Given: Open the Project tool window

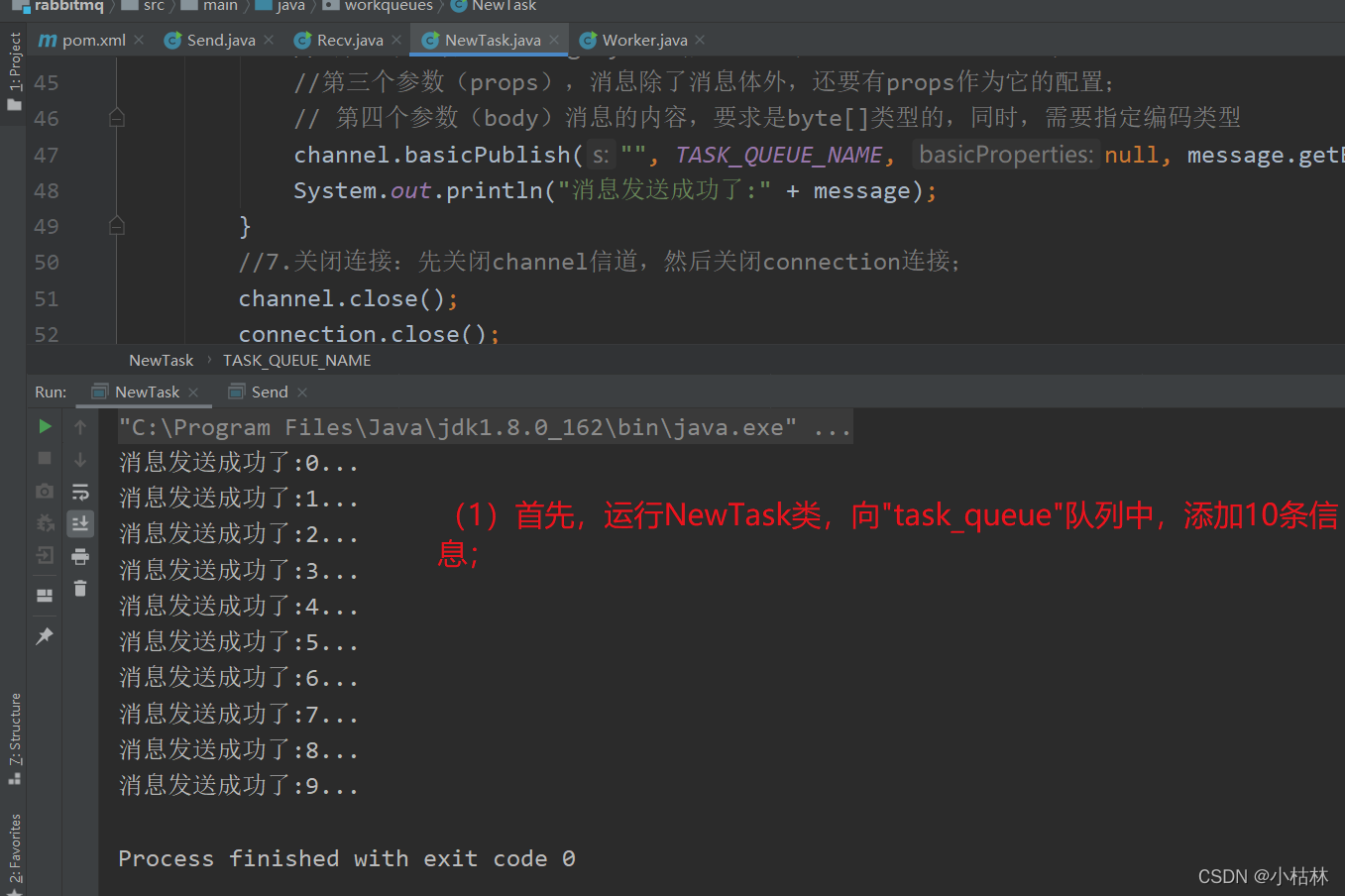Looking at the screenshot, I should [x=14, y=69].
